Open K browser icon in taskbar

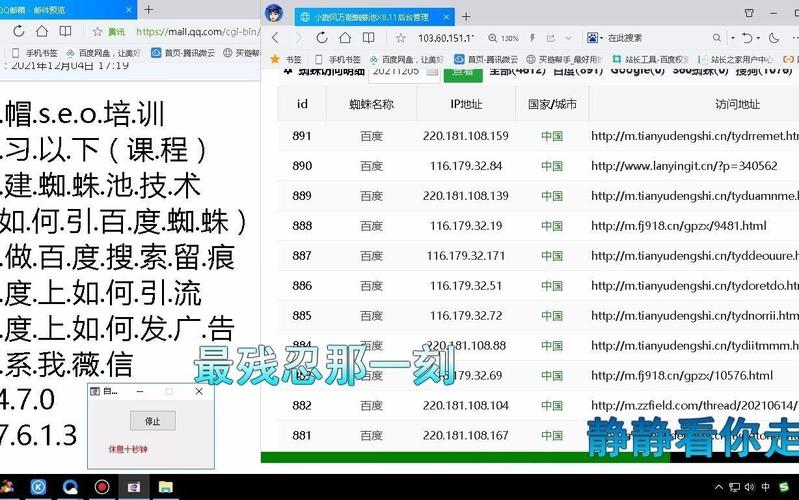tap(38, 487)
